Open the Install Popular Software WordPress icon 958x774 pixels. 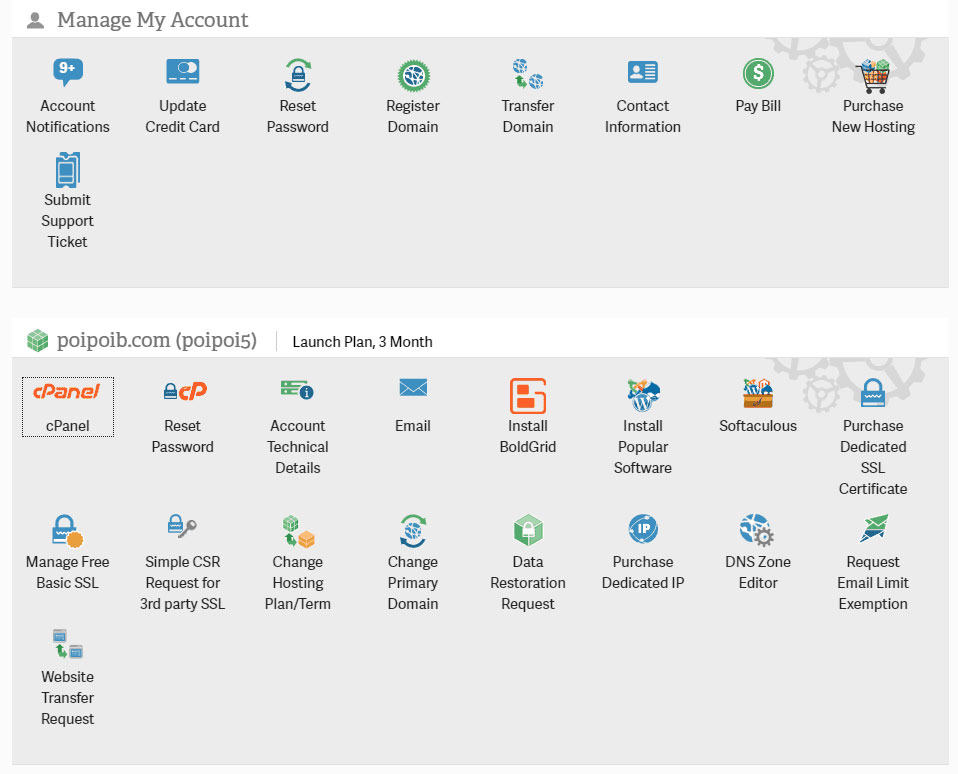point(643,395)
